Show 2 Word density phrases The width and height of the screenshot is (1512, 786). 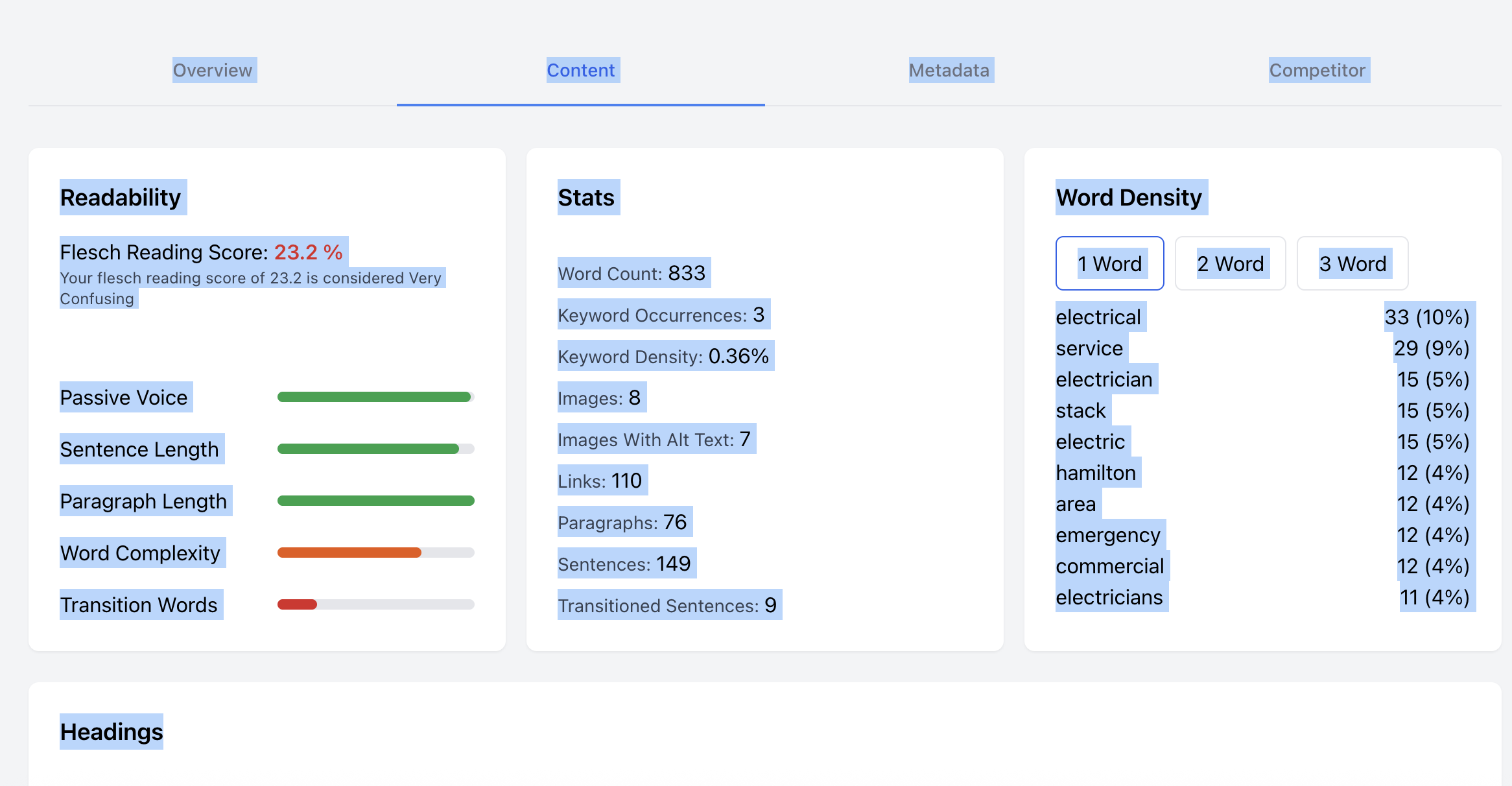(1231, 263)
